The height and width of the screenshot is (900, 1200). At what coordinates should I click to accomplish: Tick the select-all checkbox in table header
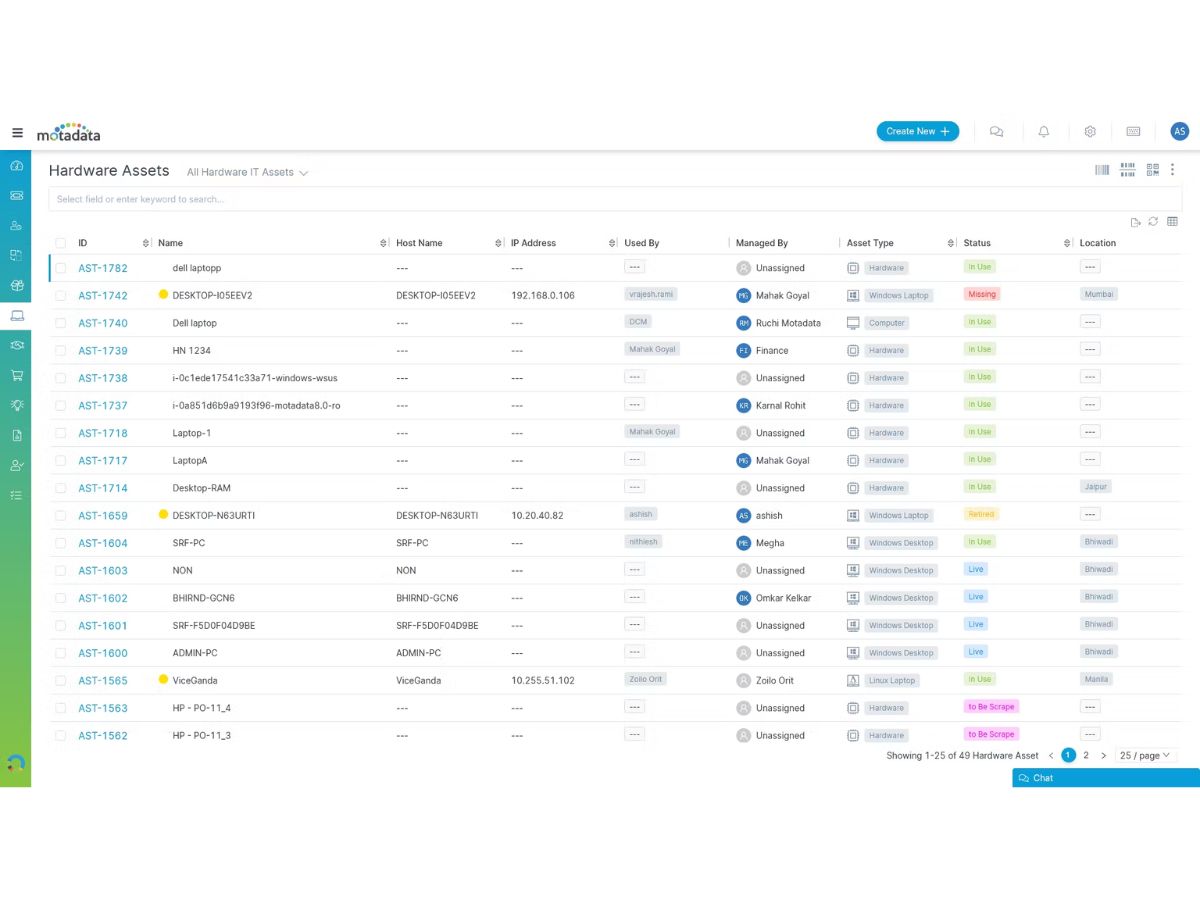click(x=61, y=243)
